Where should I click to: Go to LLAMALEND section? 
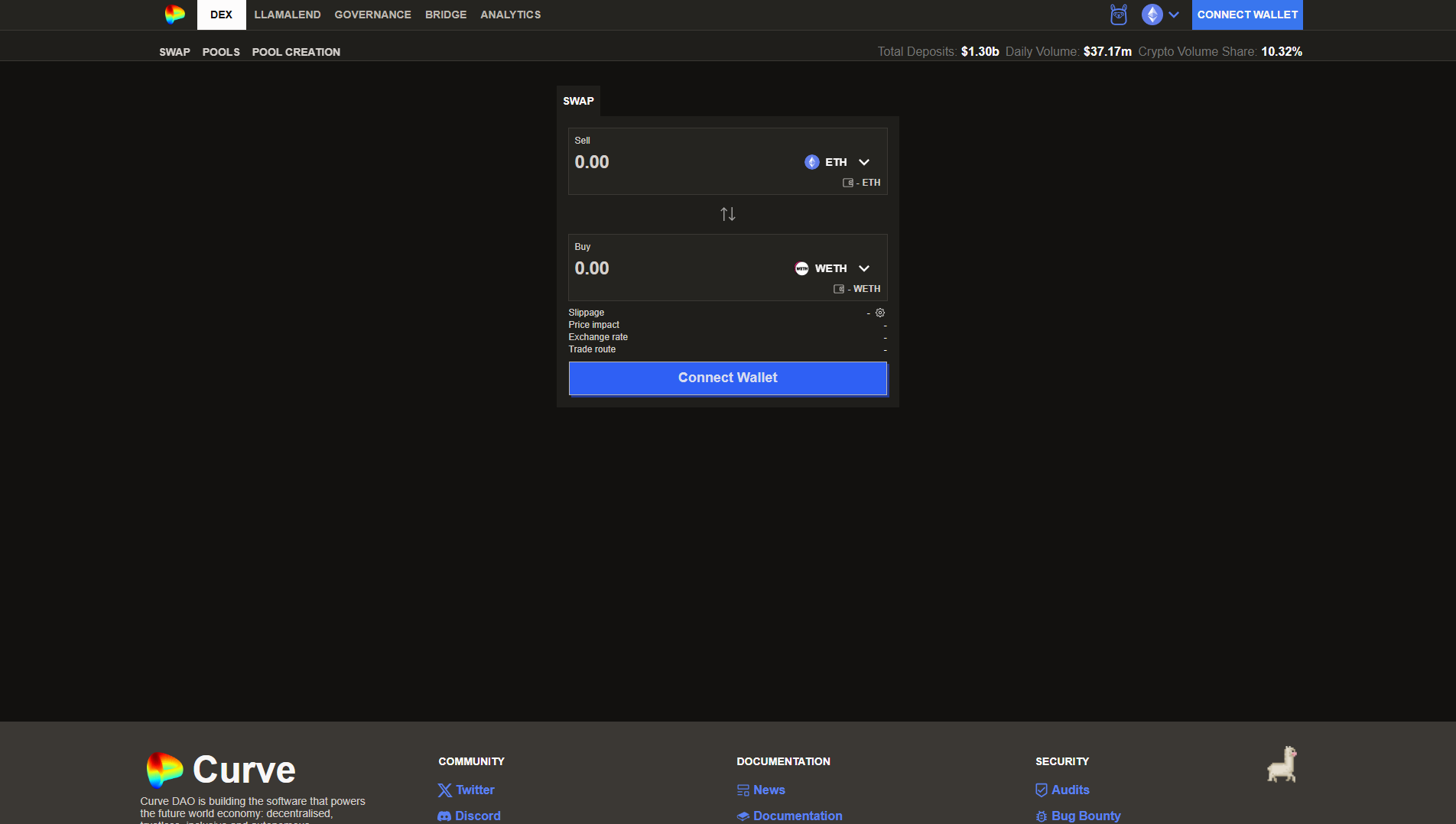coord(288,15)
